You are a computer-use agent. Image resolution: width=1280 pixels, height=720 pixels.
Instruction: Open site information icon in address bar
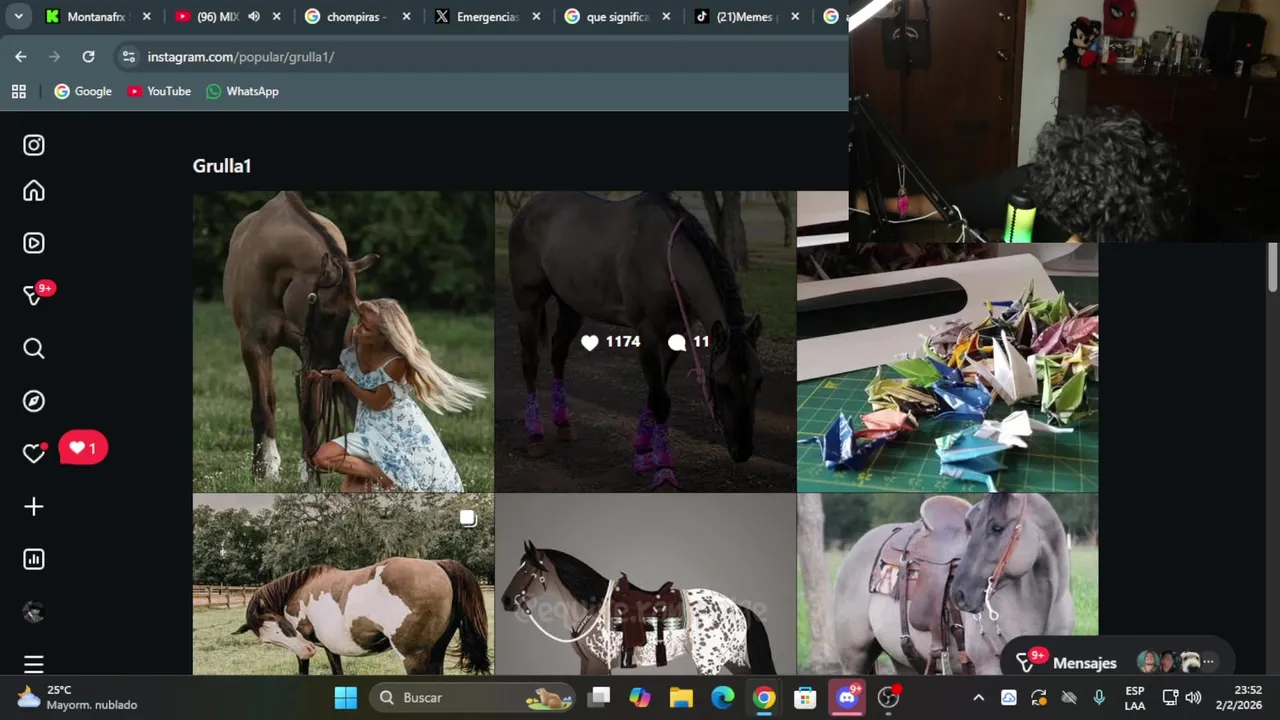point(128,57)
